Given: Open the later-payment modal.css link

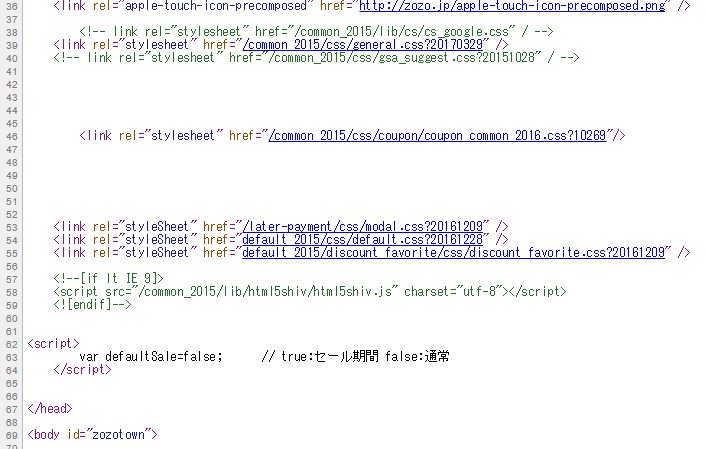Looking at the screenshot, I should [x=362, y=227].
